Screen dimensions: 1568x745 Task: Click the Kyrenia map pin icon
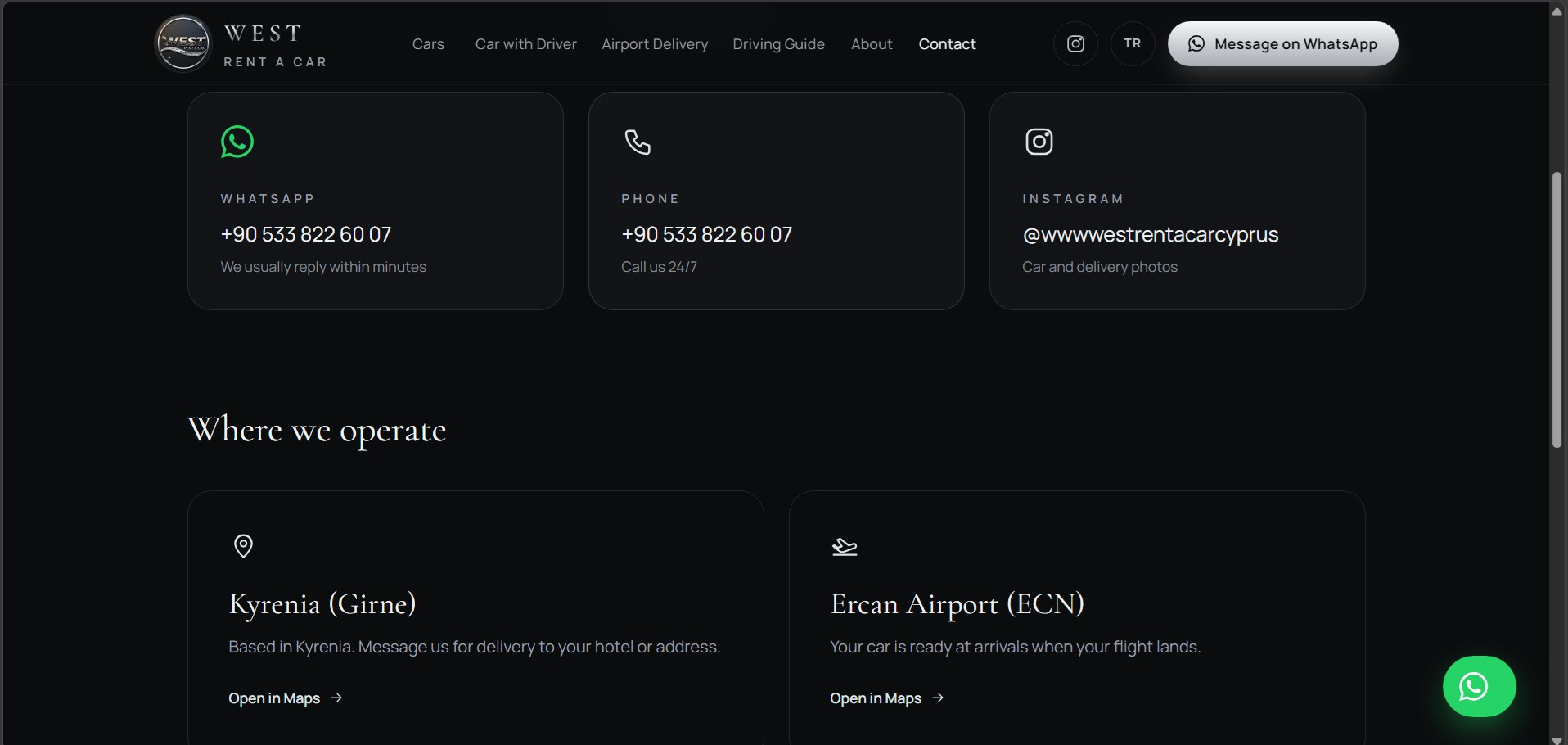[243, 546]
